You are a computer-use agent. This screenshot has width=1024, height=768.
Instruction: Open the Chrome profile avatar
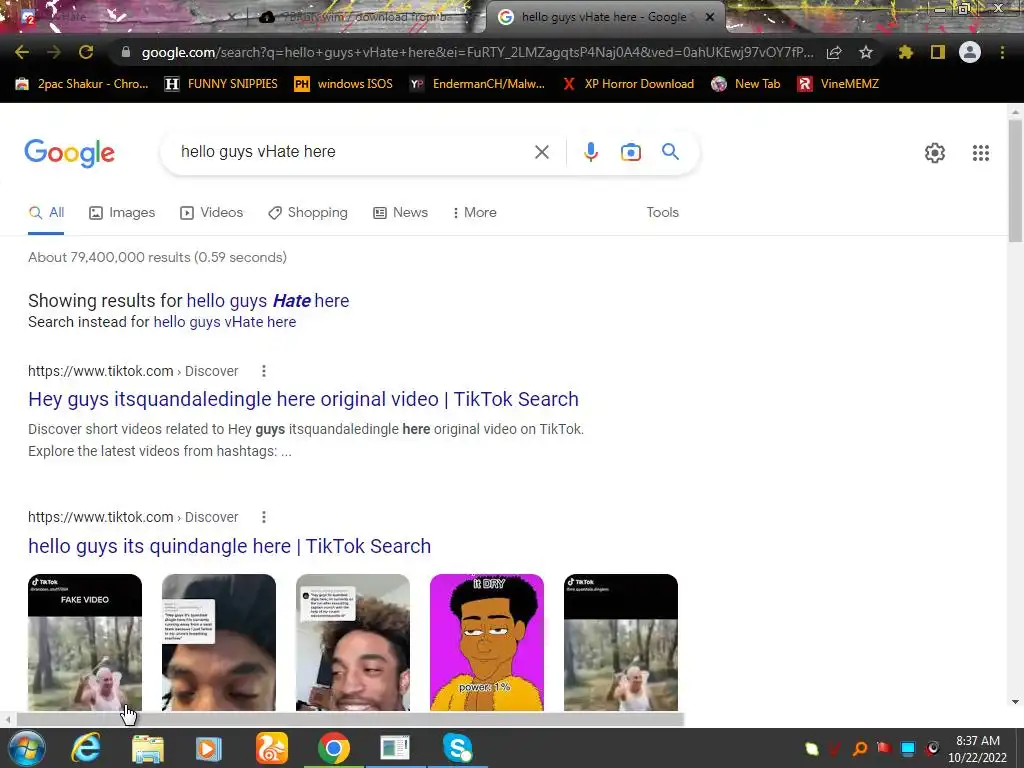[970, 52]
